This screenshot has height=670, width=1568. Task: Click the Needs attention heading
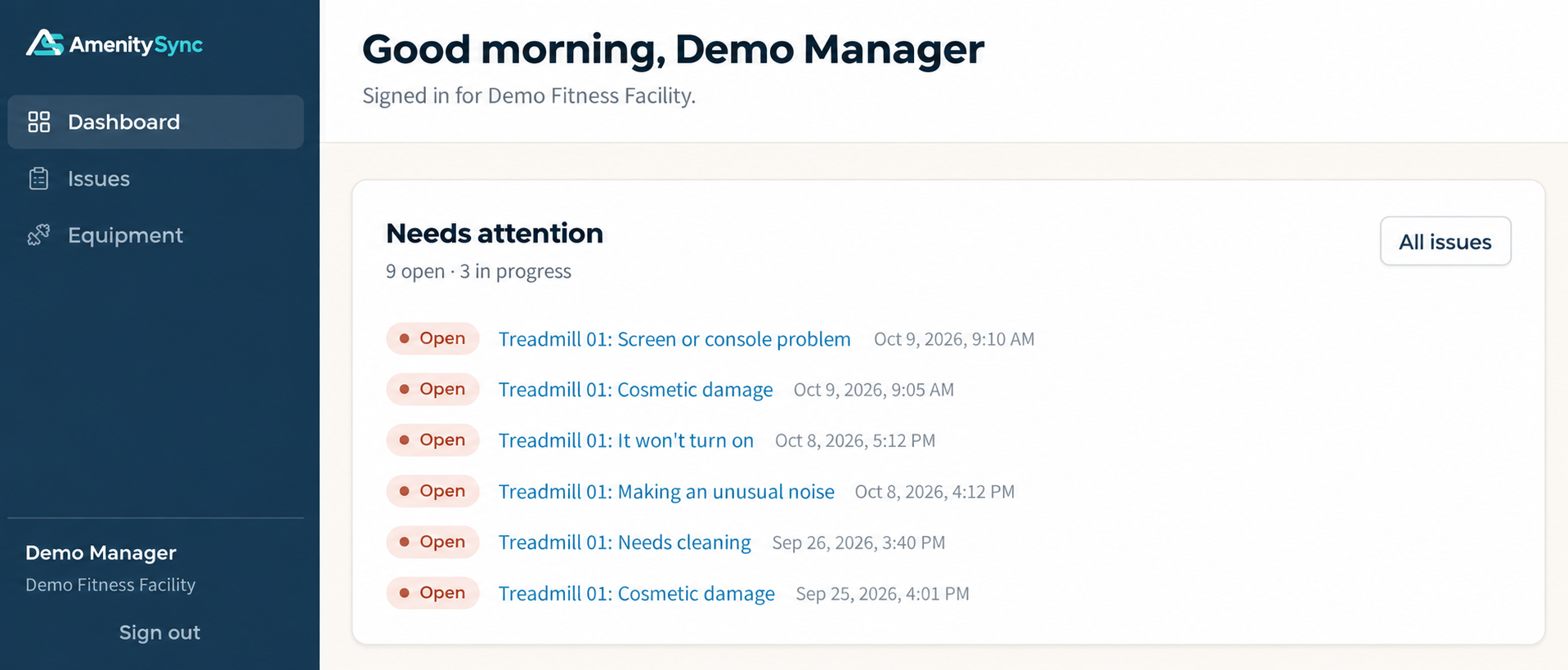click(495, 233)
